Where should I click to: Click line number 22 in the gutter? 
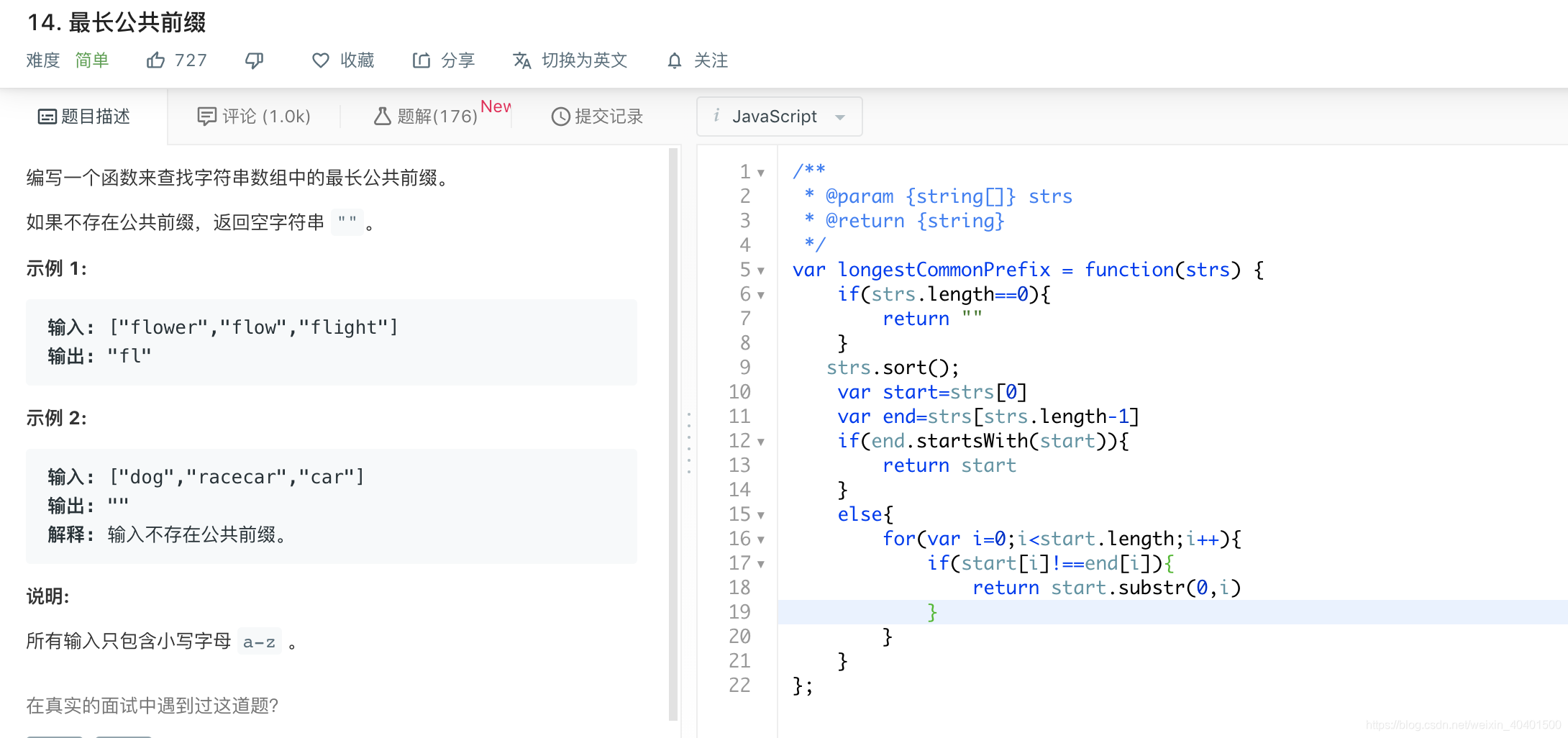click(739, 685)
